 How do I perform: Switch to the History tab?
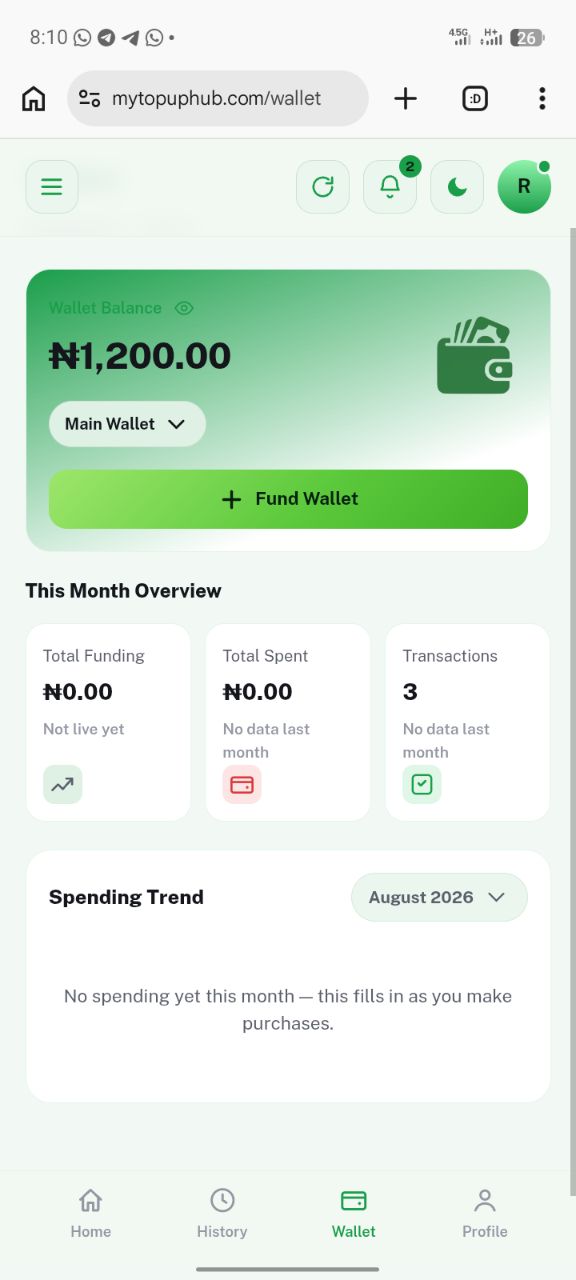pos(222,1214)
